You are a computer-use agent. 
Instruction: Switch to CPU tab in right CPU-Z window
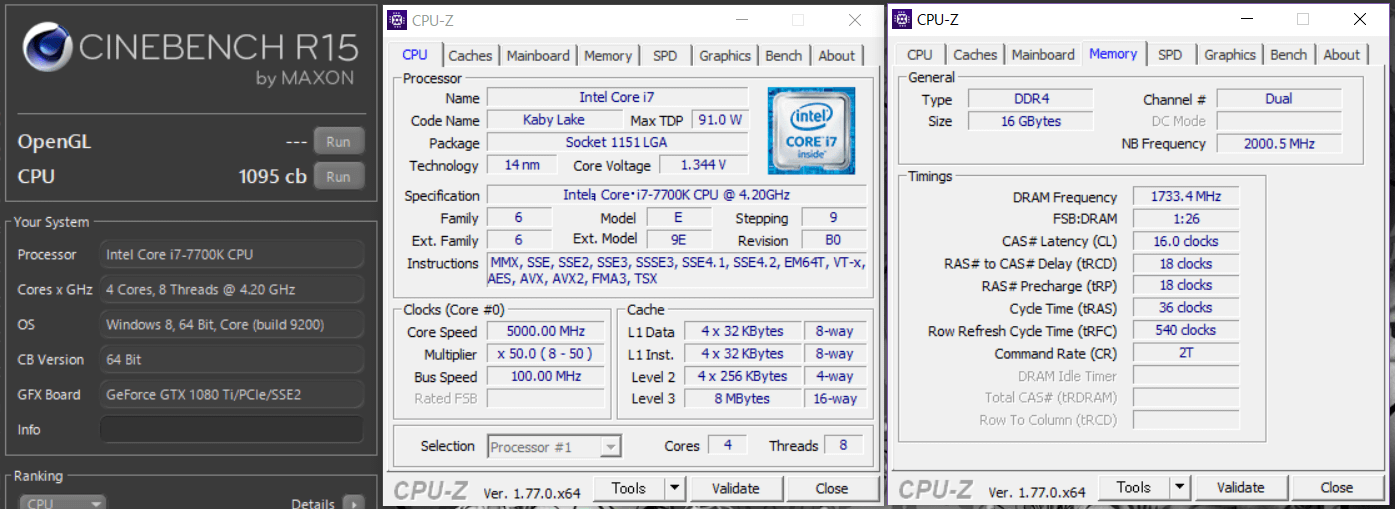point(920,55)
